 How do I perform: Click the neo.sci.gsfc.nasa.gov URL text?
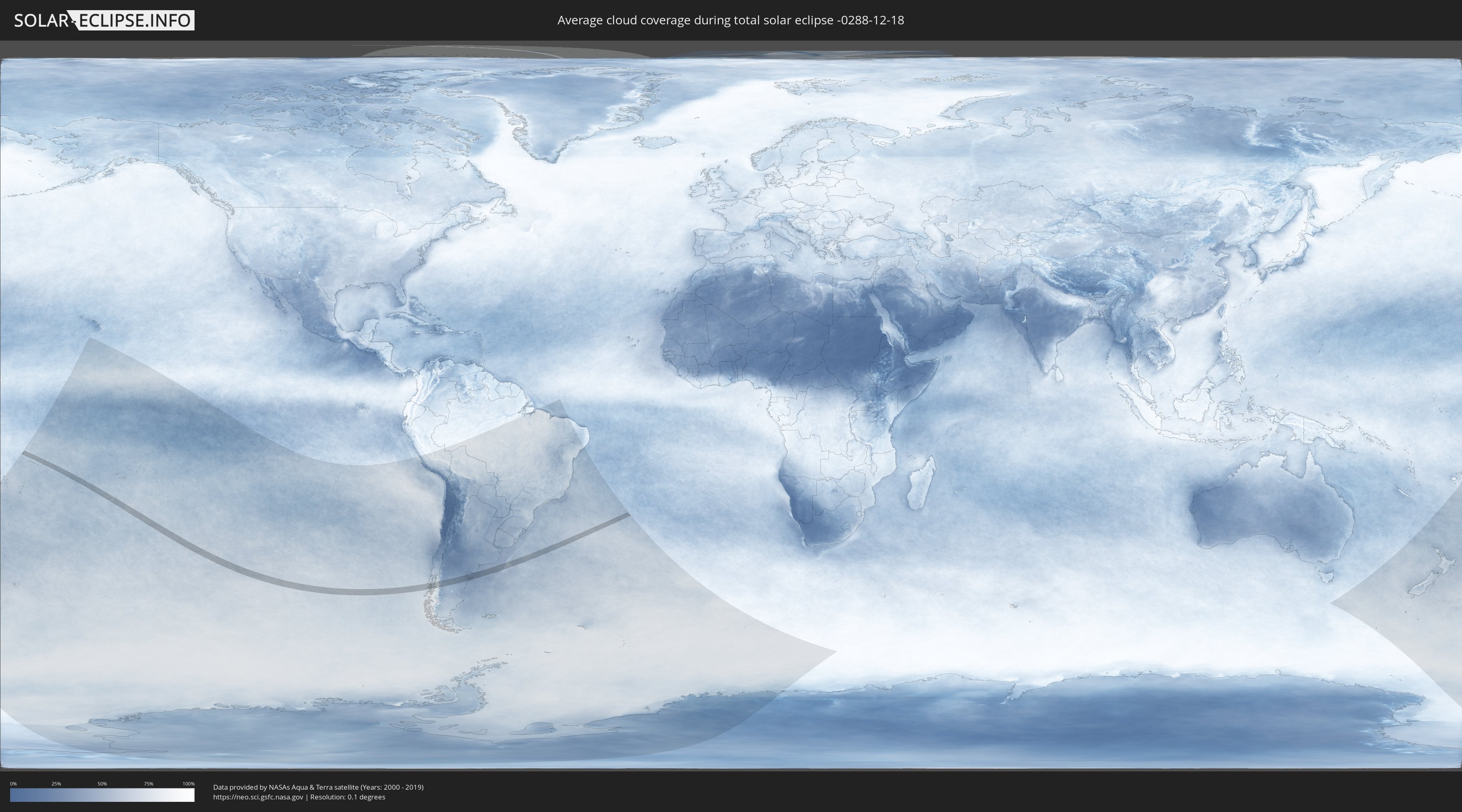click(258, 797)
